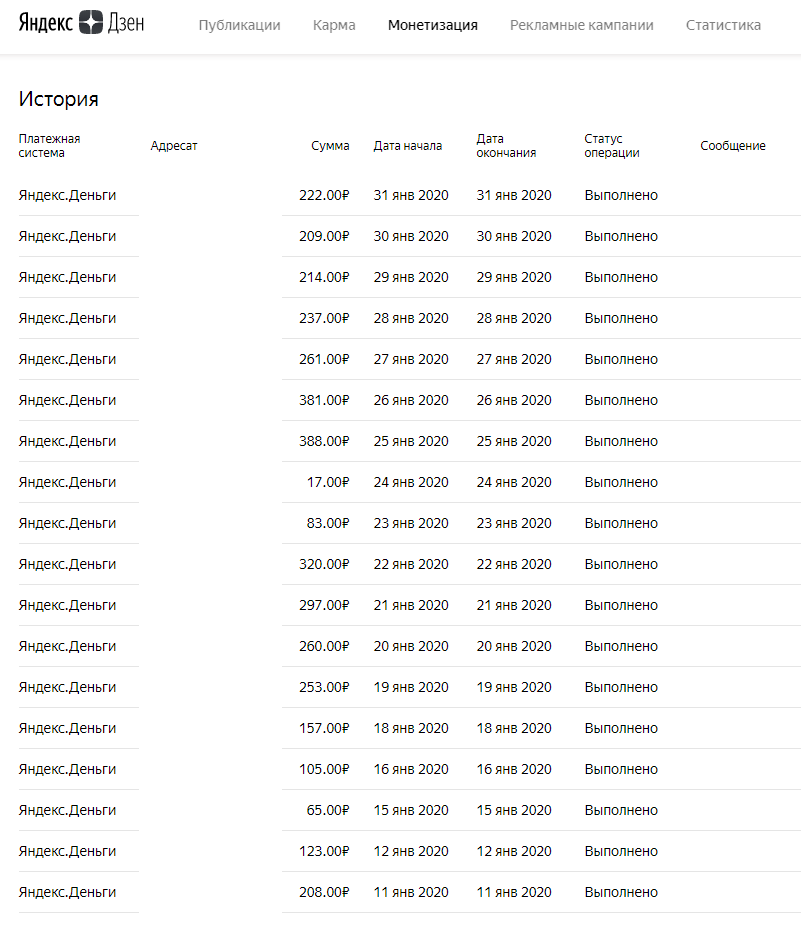
Task: Select the 105.00₽ amount cell
Action: (324, 769)
